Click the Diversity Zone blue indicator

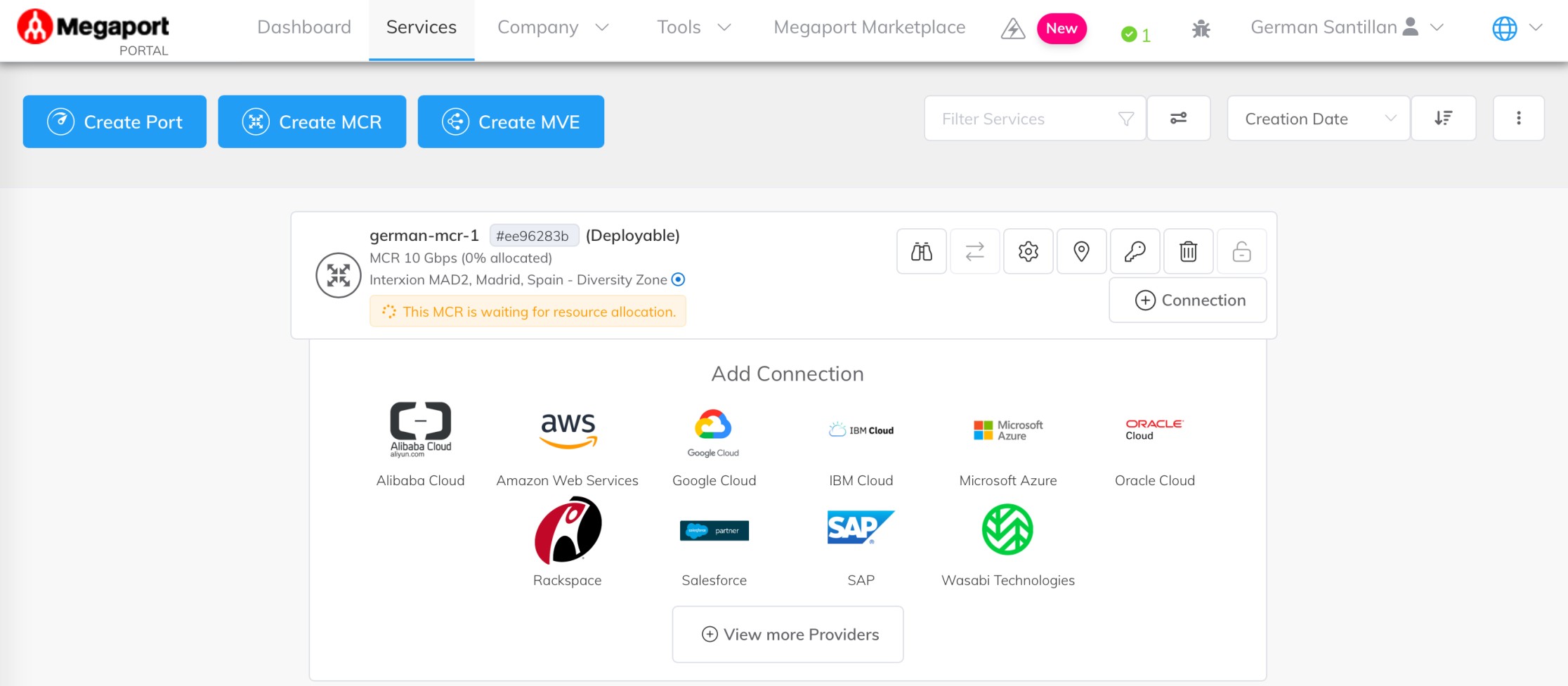(x=678, y=279)
